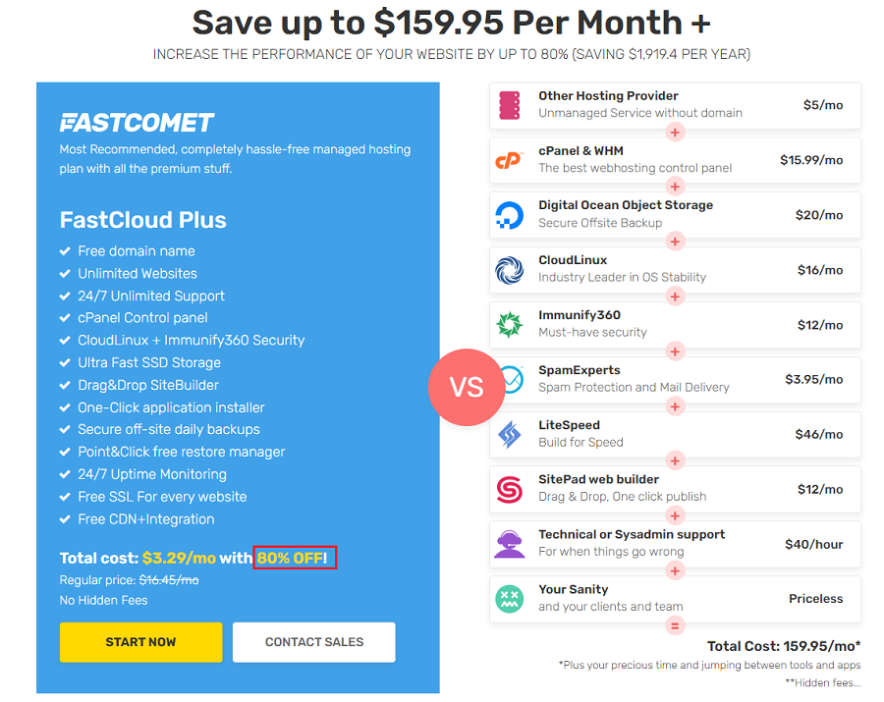Click the Immunify360 green star icon
The image size is (884, 702).
(509, 325)
